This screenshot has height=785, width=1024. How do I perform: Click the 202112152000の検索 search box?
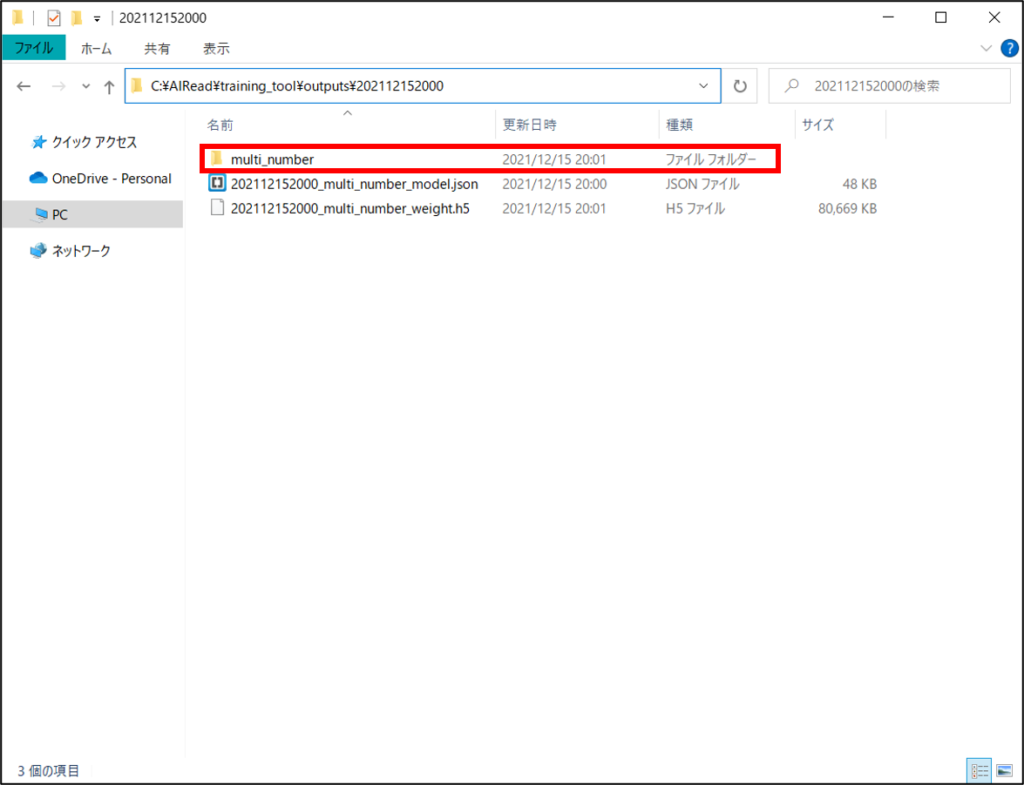tap(889, 86)
